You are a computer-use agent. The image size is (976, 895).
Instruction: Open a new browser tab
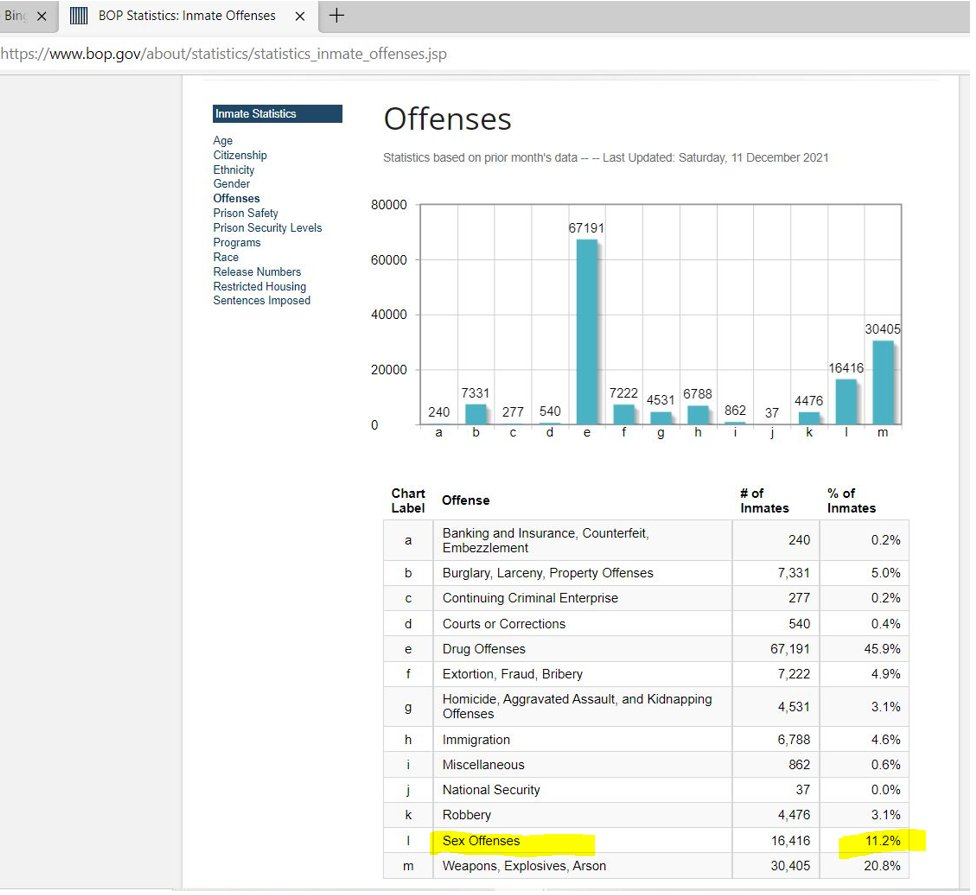pyautogui.click(x=336, y=16)
